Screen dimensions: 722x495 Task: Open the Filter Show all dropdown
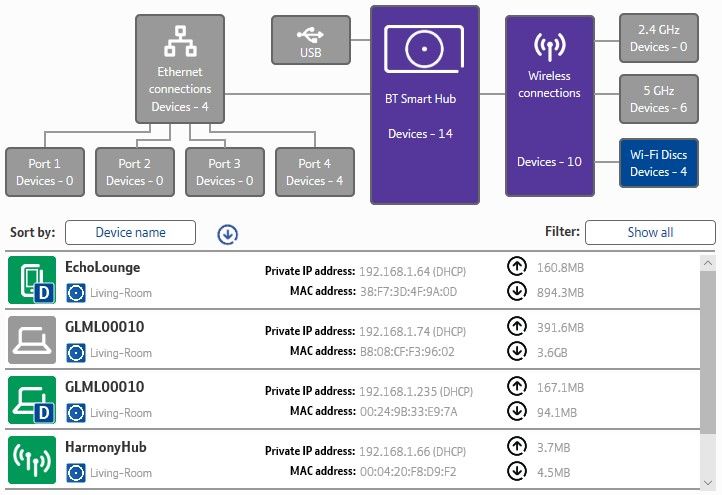(650, 233)
